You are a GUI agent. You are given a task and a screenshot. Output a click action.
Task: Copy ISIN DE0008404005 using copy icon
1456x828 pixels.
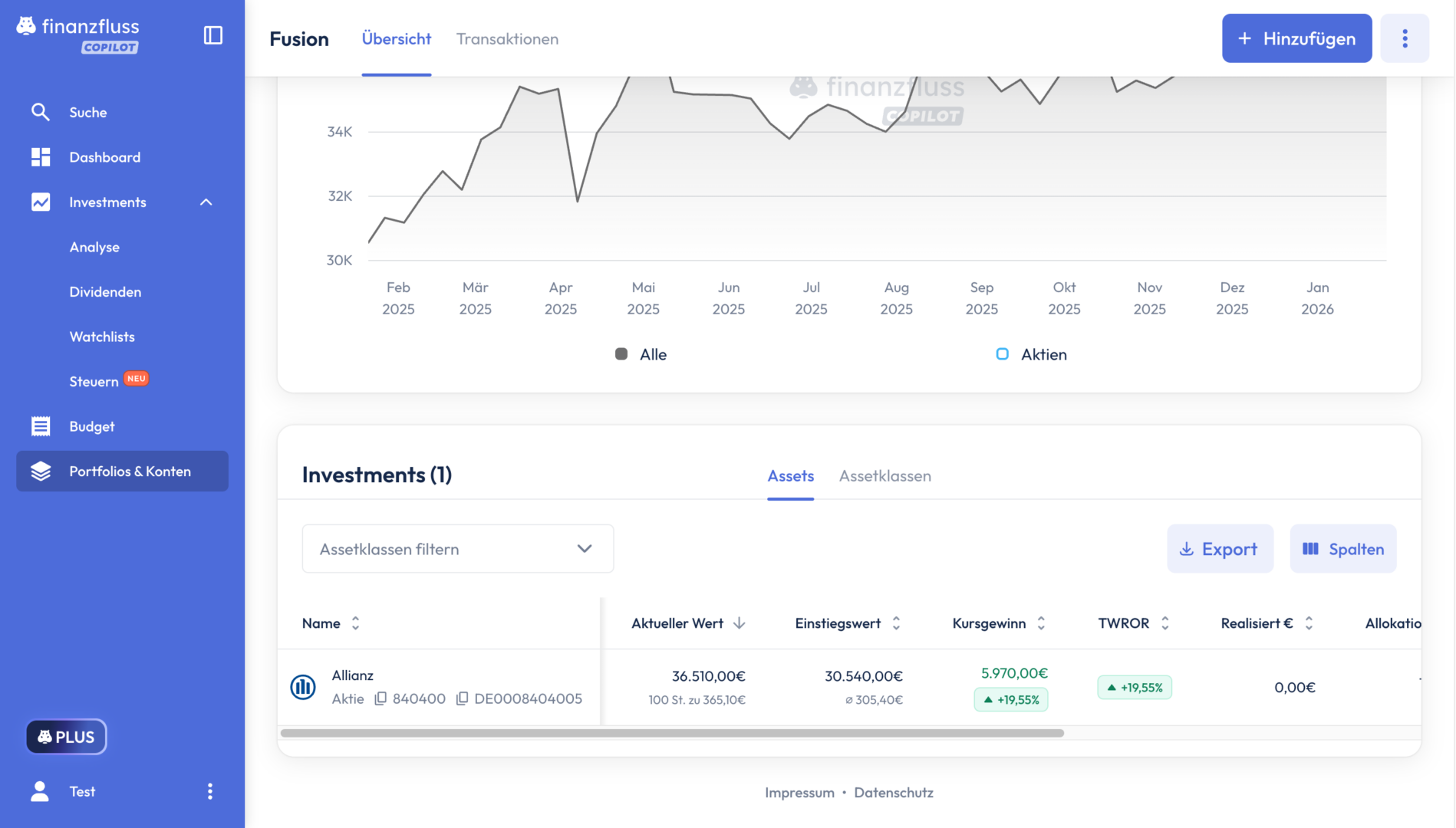[462, 698]
